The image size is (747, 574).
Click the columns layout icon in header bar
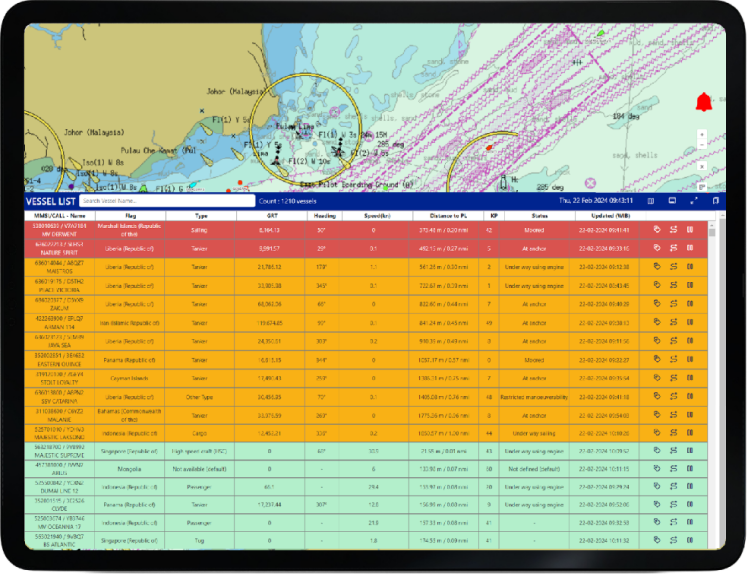(x=651, y=201)
